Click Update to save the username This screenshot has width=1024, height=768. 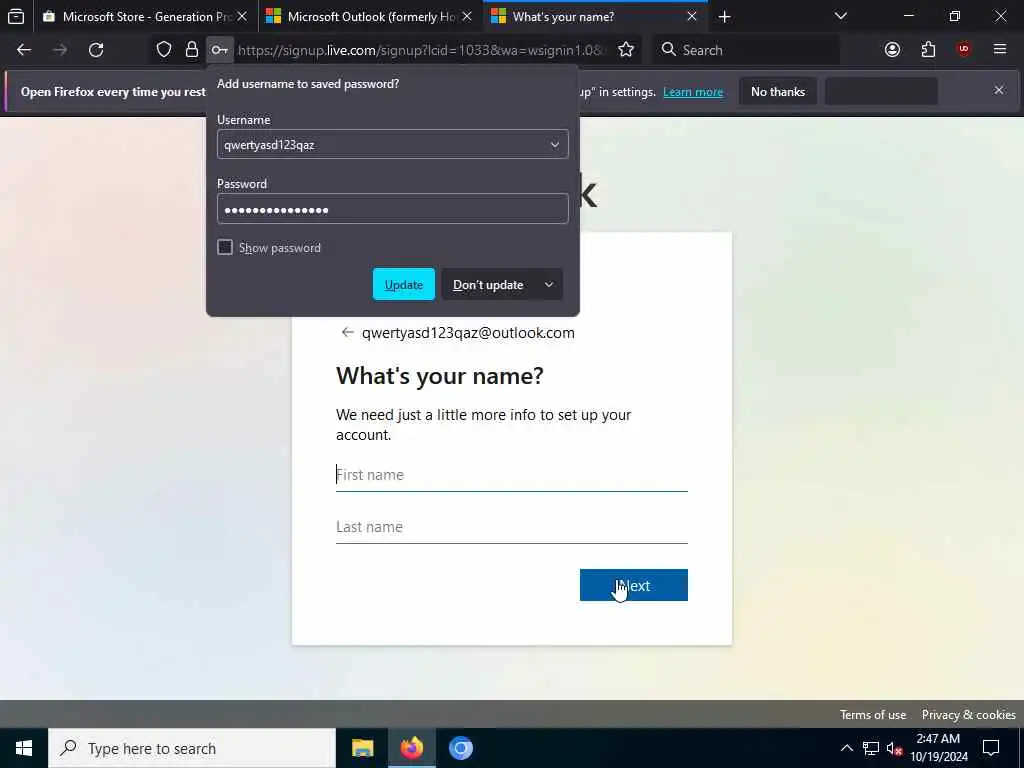(404, 285)
